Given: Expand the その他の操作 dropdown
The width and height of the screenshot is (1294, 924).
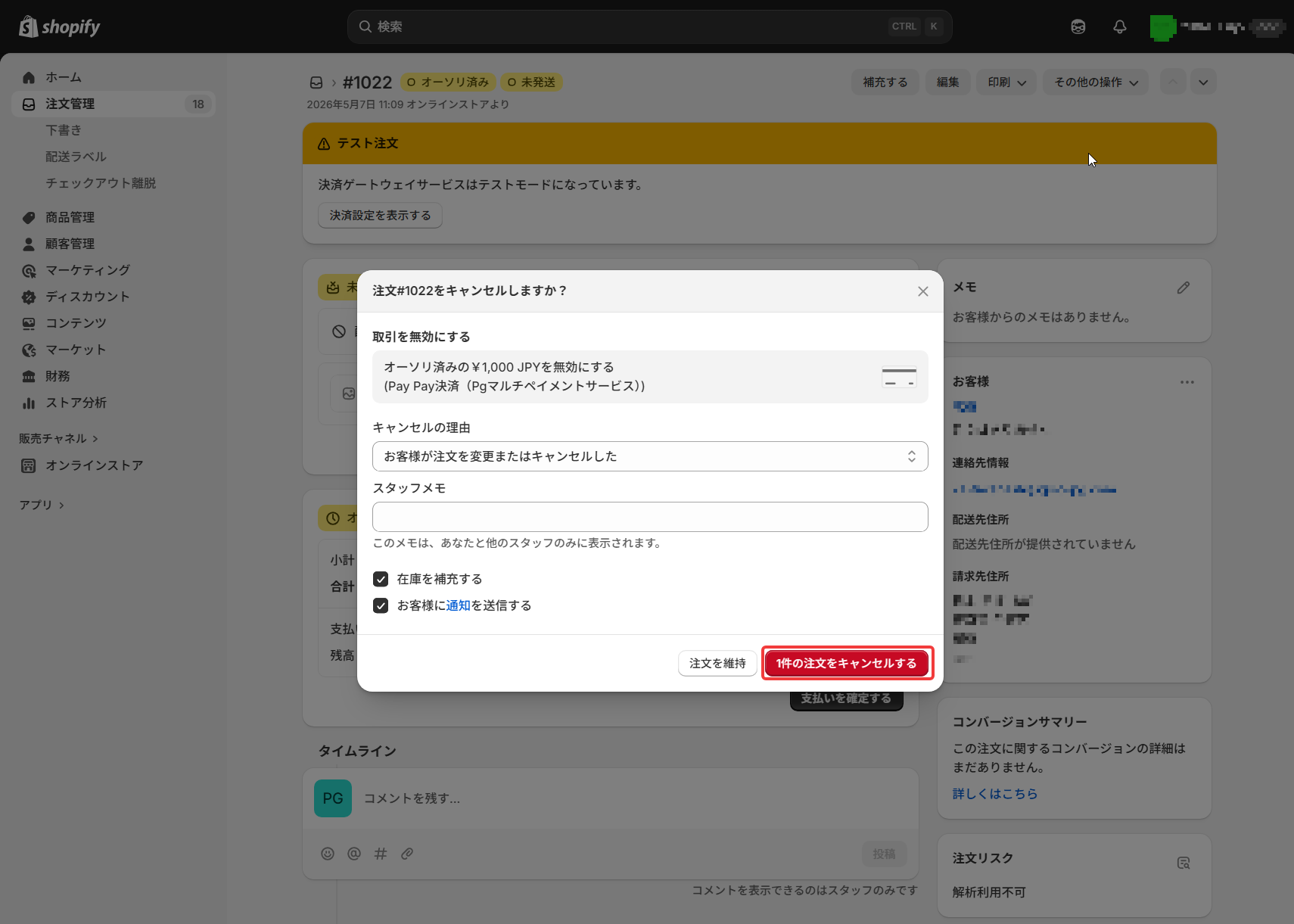Looking at the screenshot, I should coord(1096,82).
